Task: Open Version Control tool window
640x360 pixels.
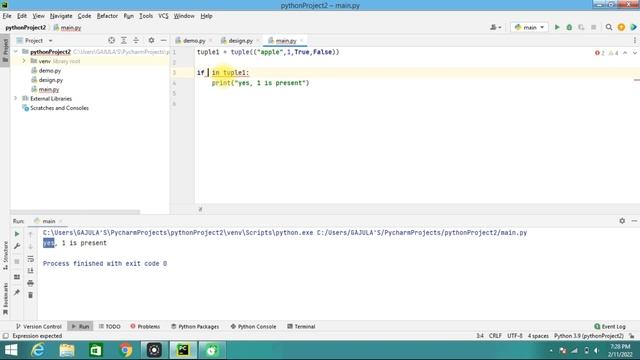Action: click(38, 327)
